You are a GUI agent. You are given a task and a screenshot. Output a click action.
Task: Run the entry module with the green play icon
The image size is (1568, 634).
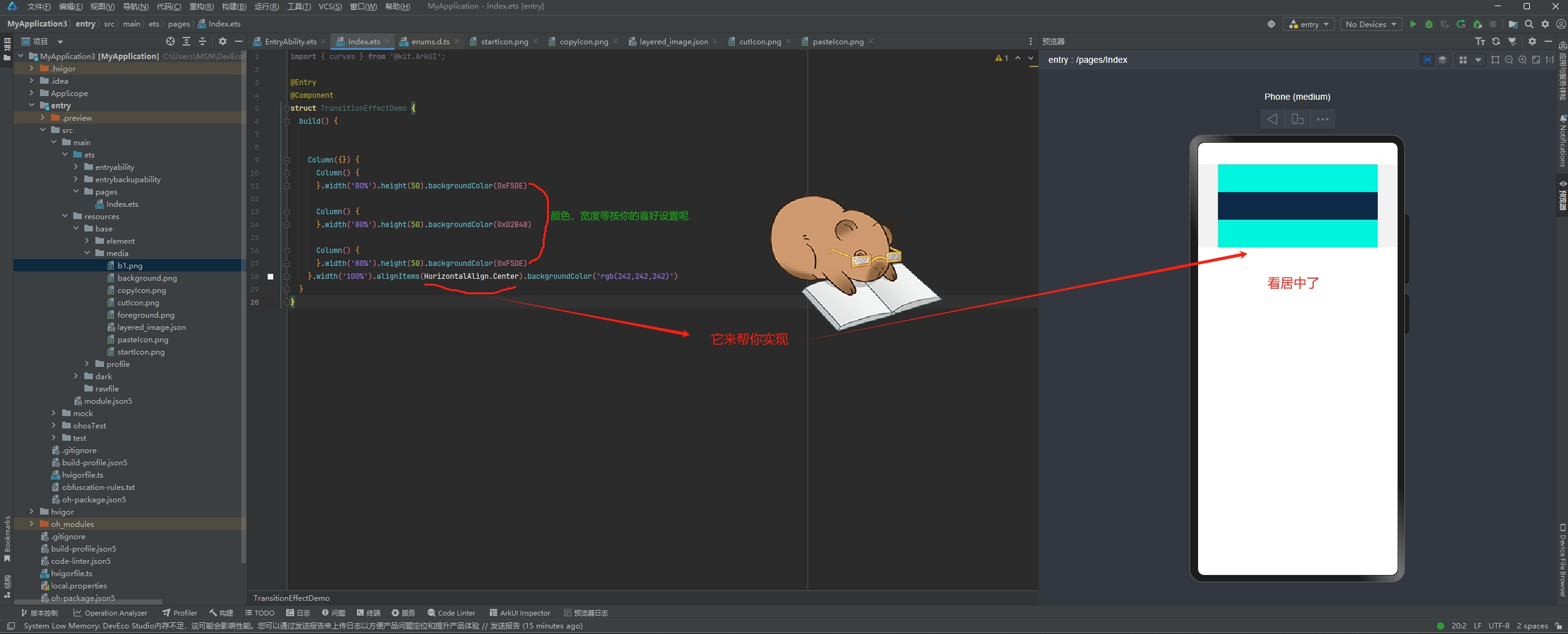1413,24
